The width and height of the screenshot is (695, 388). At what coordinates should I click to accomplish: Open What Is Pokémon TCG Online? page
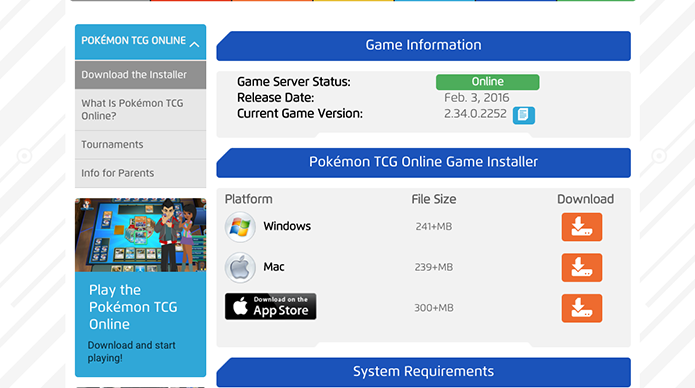(x=141, y=110)
